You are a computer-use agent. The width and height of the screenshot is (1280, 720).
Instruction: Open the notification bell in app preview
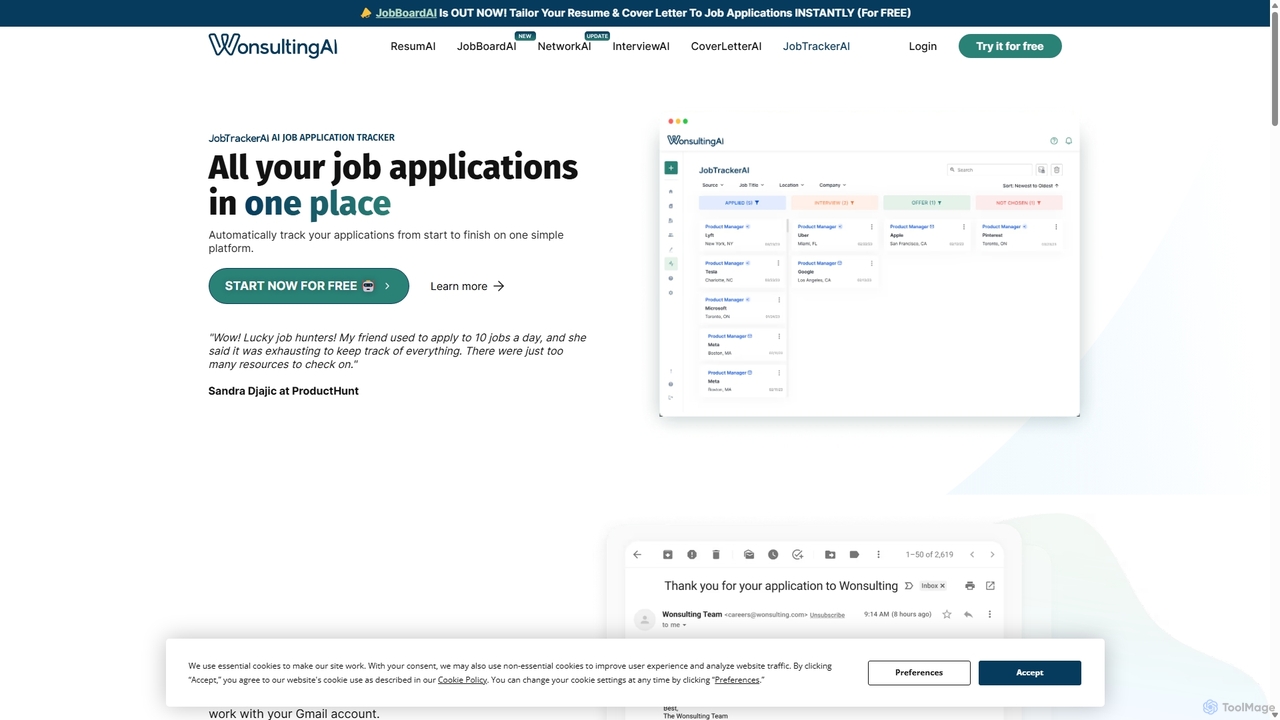(1068, 141)
